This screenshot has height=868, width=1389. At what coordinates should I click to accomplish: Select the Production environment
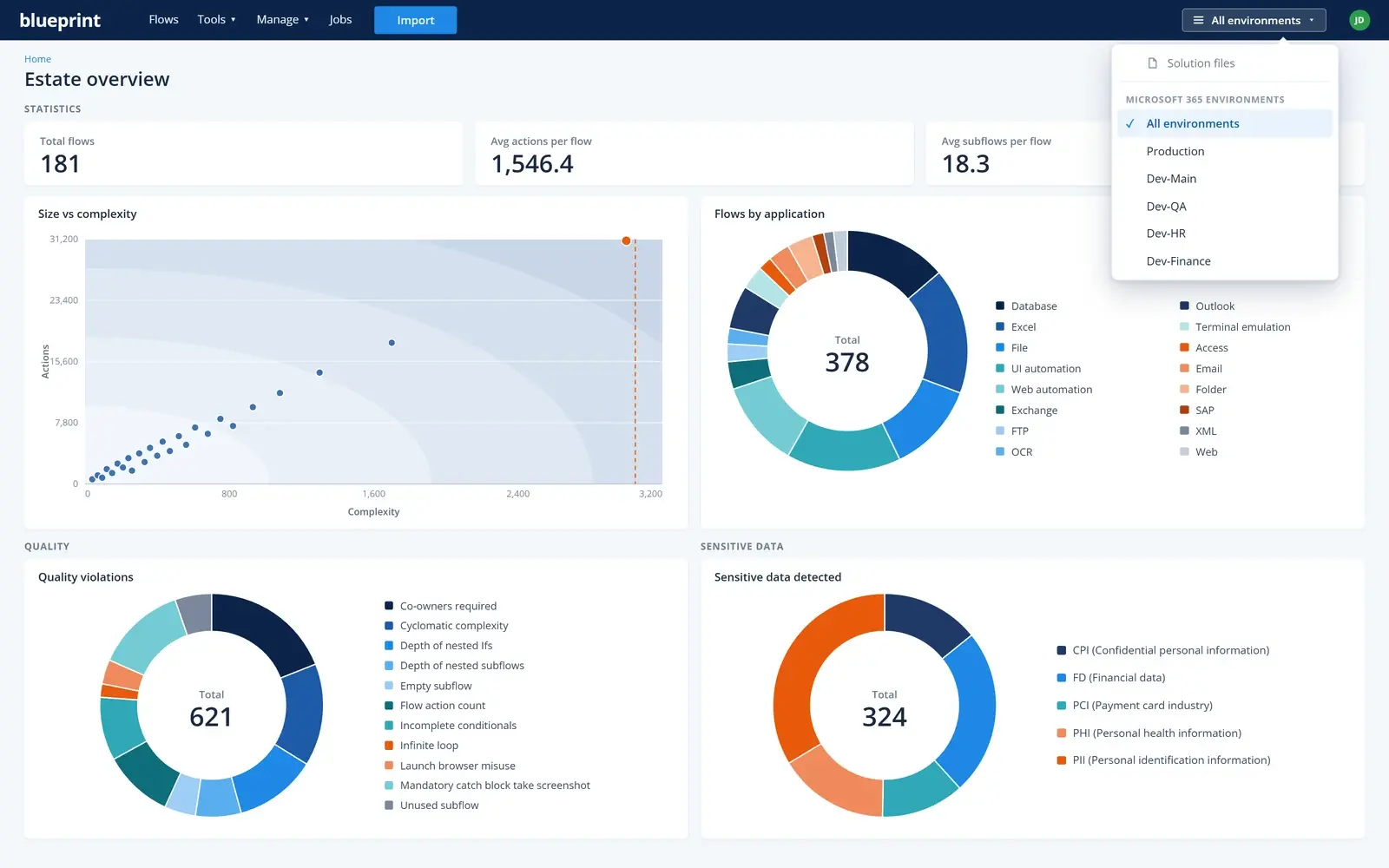(x=1224, y=151)
